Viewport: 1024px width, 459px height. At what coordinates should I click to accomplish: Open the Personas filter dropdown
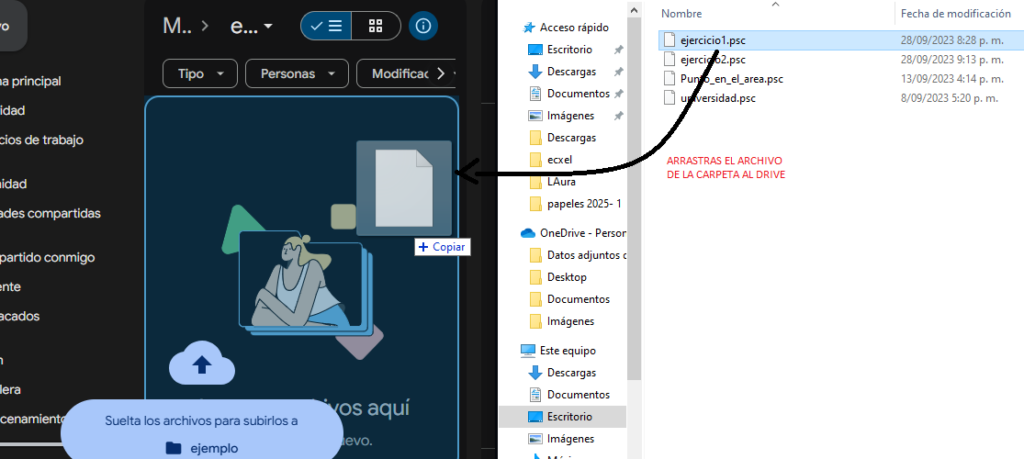[x=296, y=74]
